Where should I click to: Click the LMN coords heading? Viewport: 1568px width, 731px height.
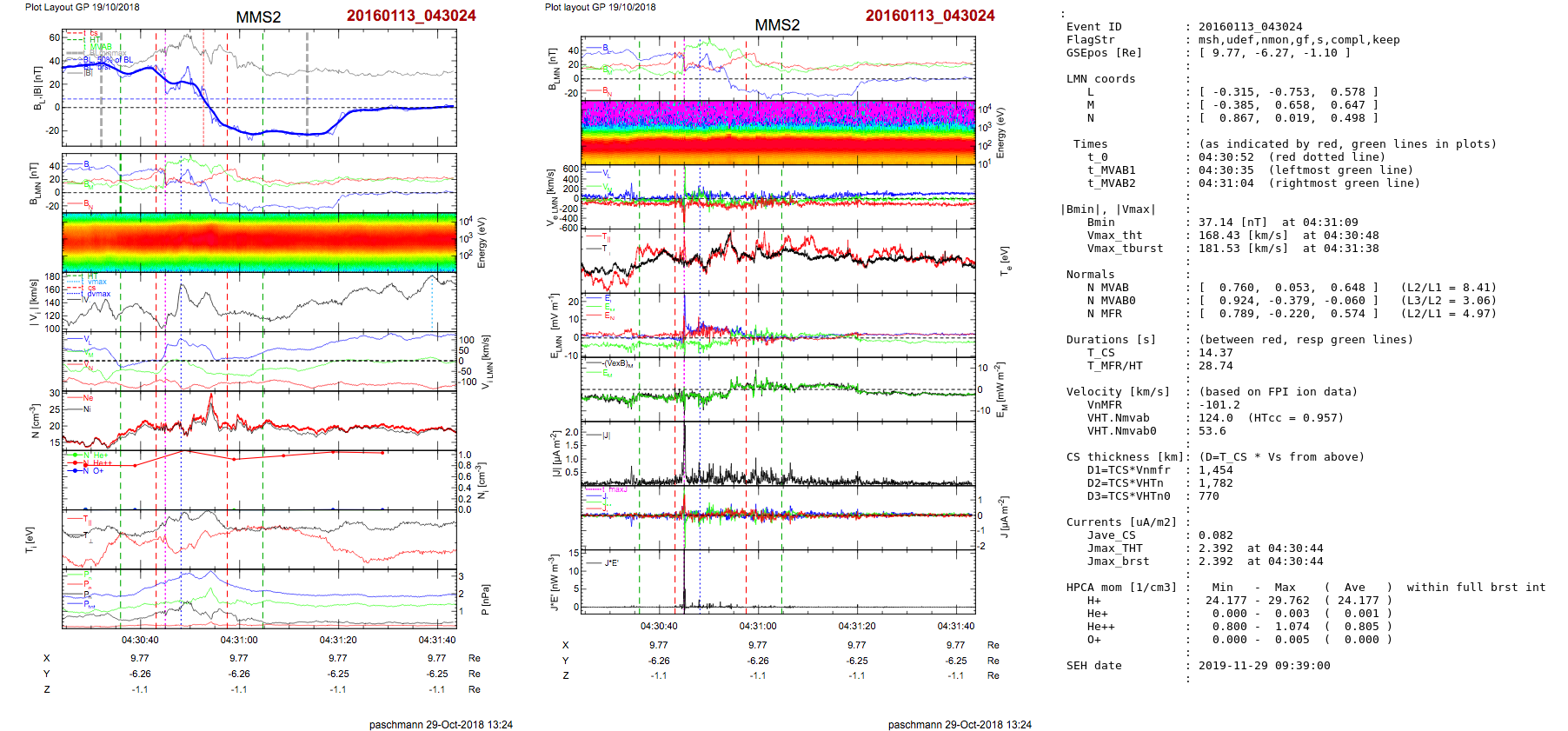point(1100,79)
